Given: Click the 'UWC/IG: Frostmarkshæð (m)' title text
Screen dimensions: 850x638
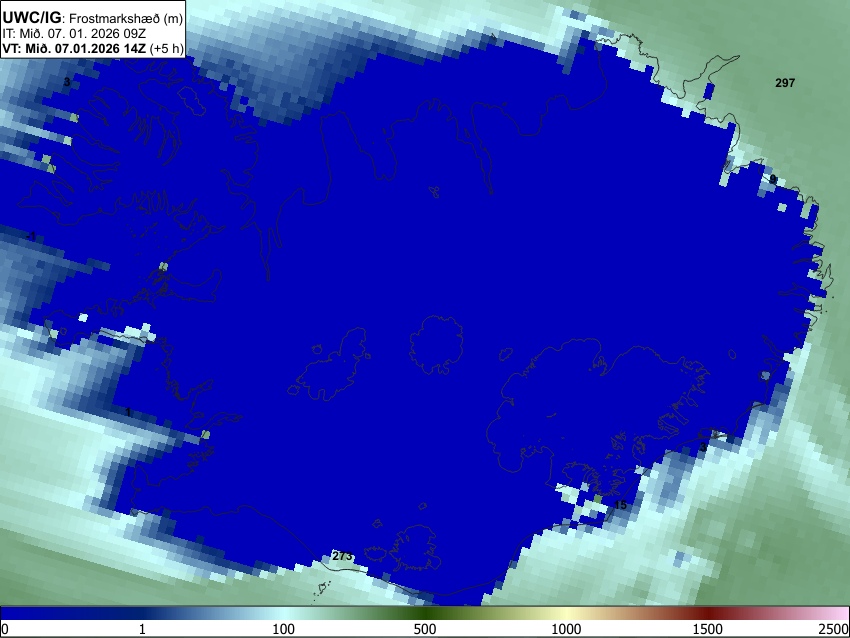Looking at the screenshot, I should click(93, 18).
